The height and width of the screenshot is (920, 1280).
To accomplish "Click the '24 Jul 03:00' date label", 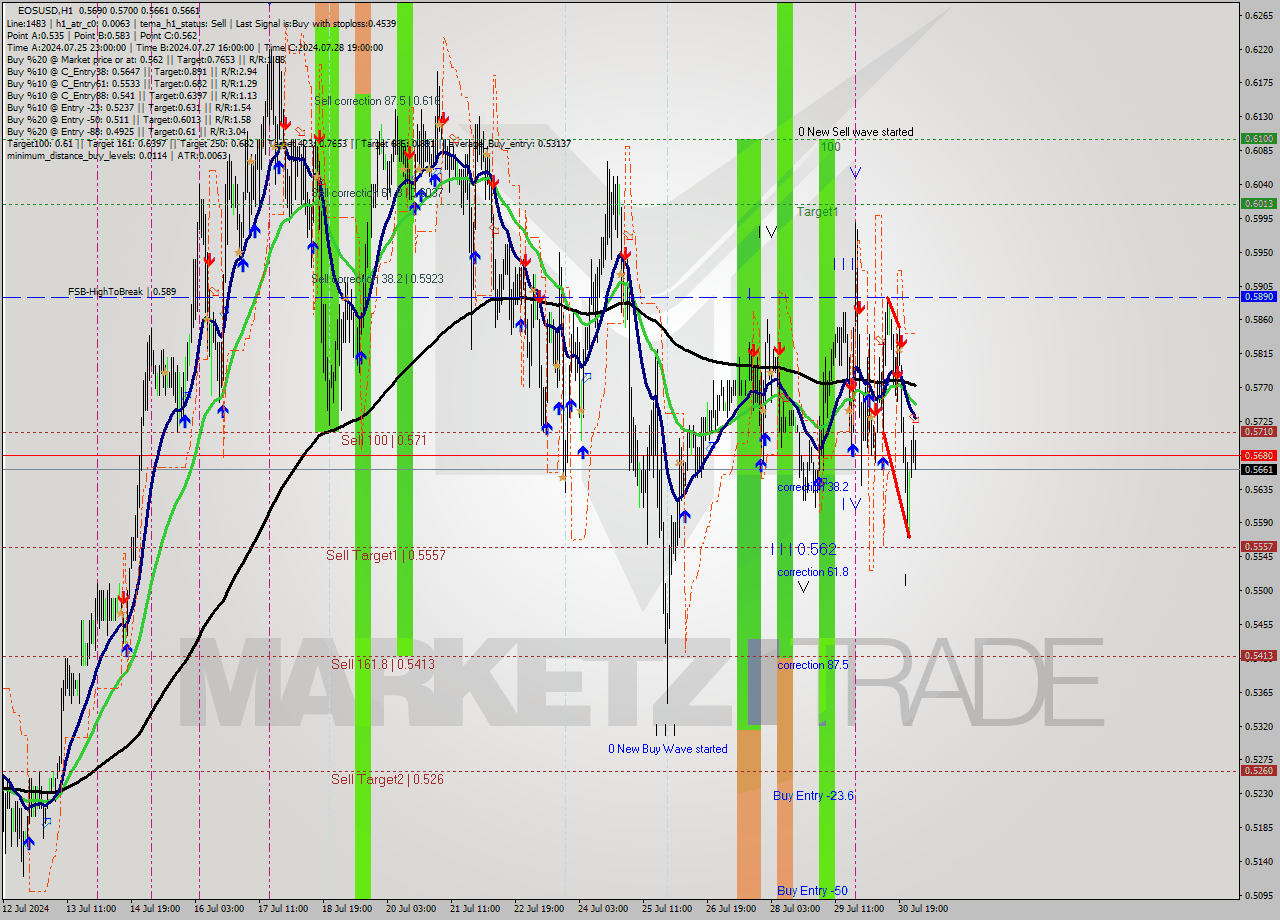I will tap(603, 909).
